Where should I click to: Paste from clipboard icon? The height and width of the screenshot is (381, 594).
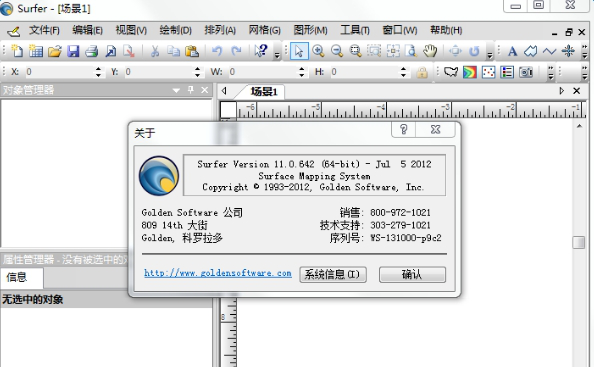click(x=192, y=51)
